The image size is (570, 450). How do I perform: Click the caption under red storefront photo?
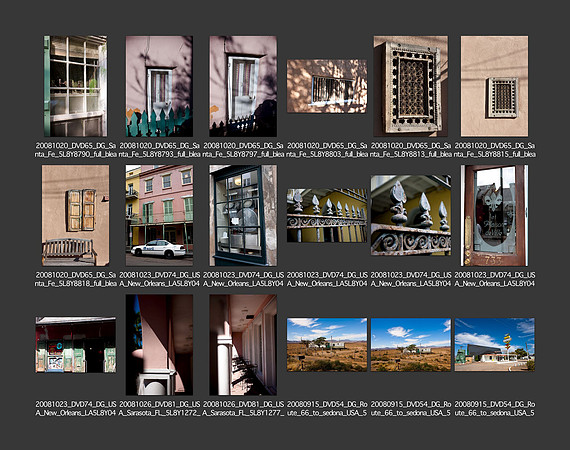pyautogui.click(x=76, y=409)
